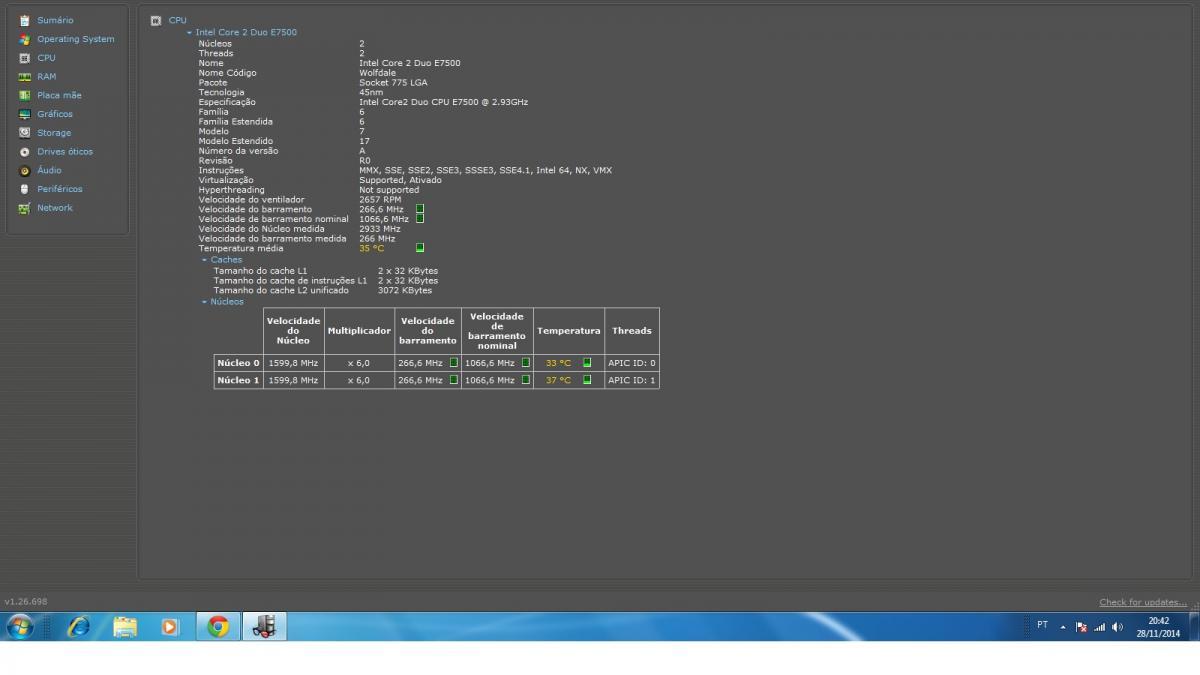Click the Wolfdale code name value
The height and width of the screenshot is (675, 1200).
[377, 73]
